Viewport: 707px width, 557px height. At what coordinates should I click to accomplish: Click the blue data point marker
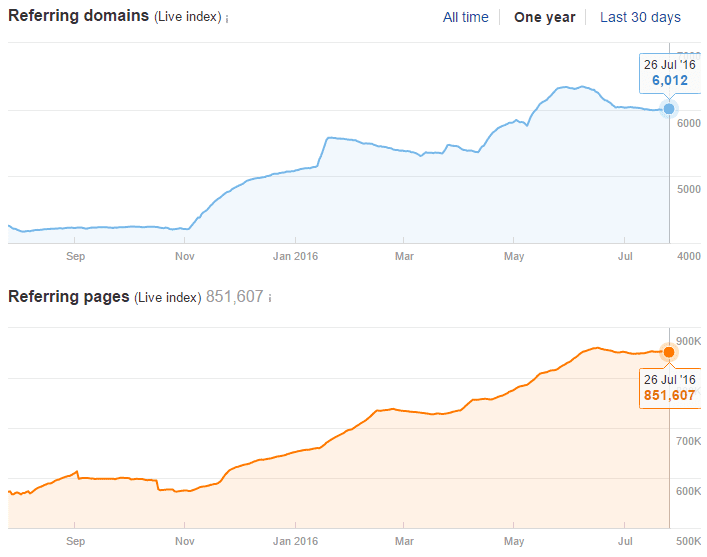click(x=669, y=109)
